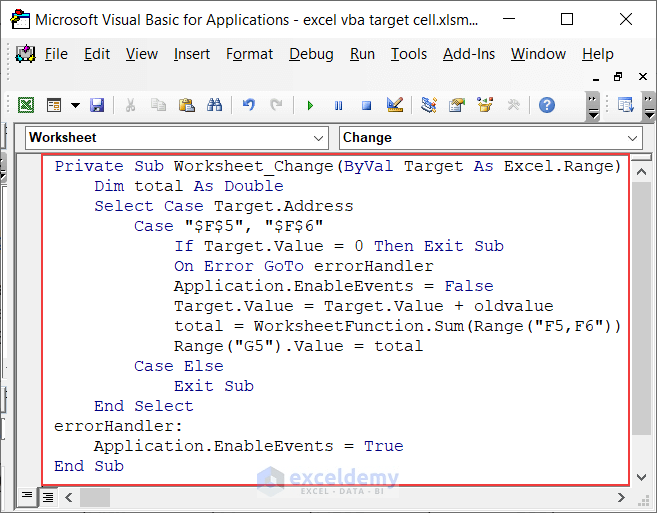Open the Project Explorer icon

429,105
